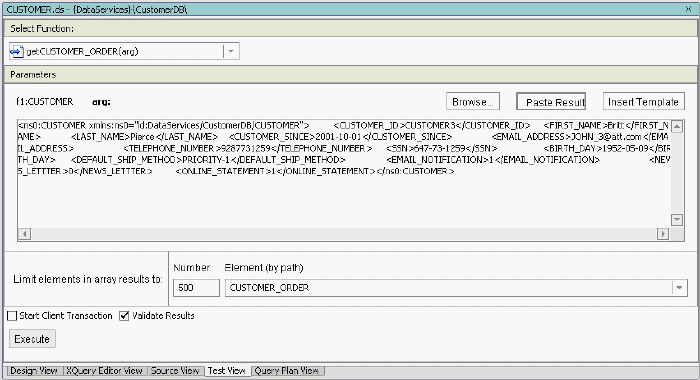This screenshot has height=380, width=700.
Task: Switch to the Query Plan View tab
Action: tap(287, 371)
